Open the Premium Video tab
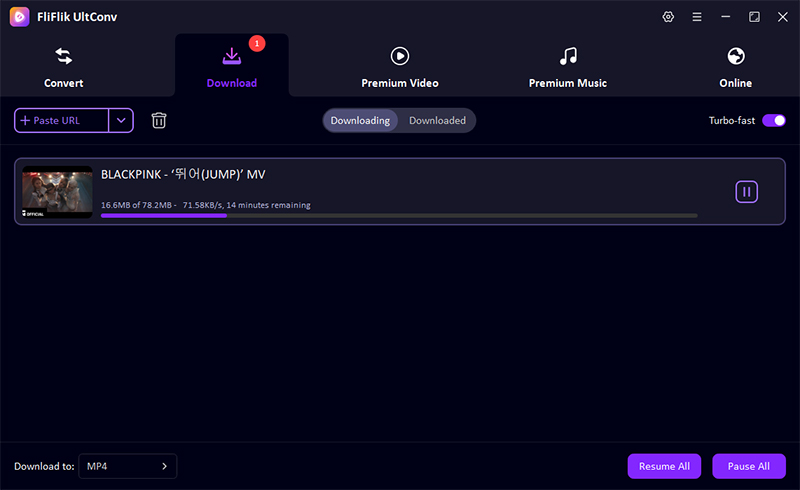Screen dimensions: 800x490 click(x=399, y=68)
